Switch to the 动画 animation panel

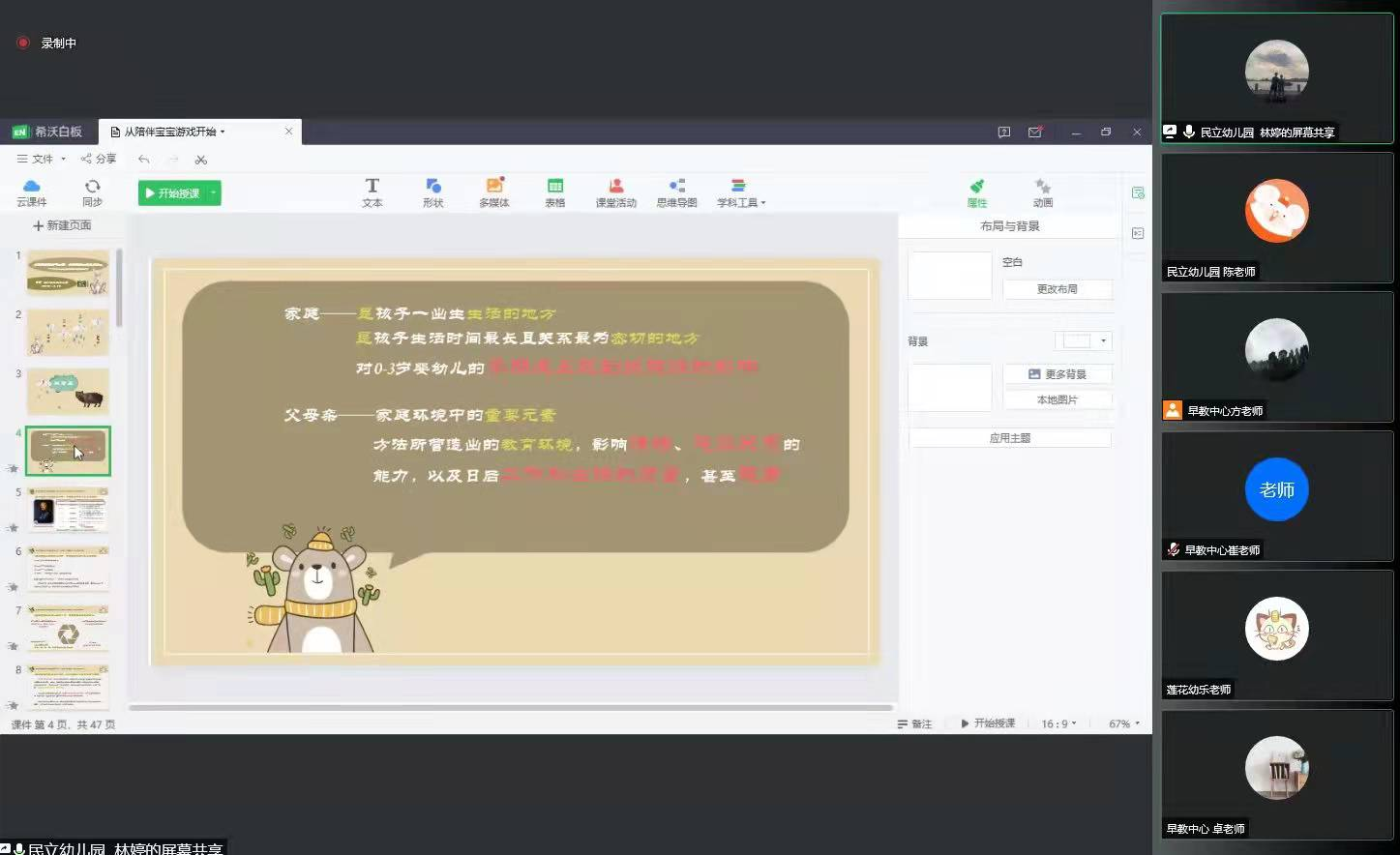click(x=1042, y=192)
